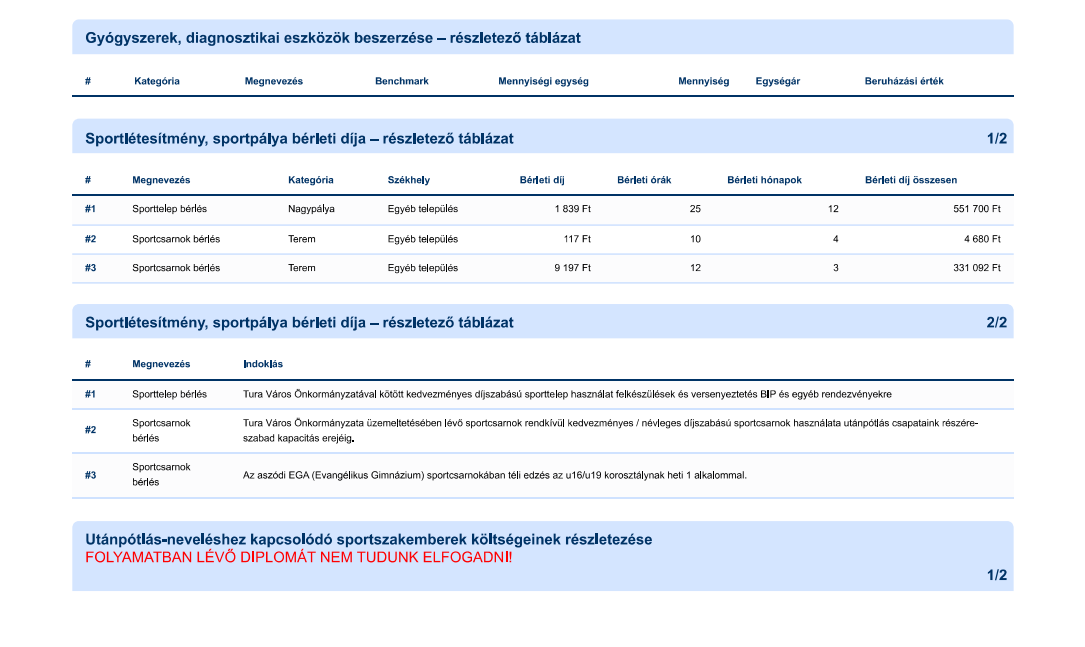1085x647 pixels.
Task: Select the '9 197 Ft' rental fee cell
Action: click(572, 268)
